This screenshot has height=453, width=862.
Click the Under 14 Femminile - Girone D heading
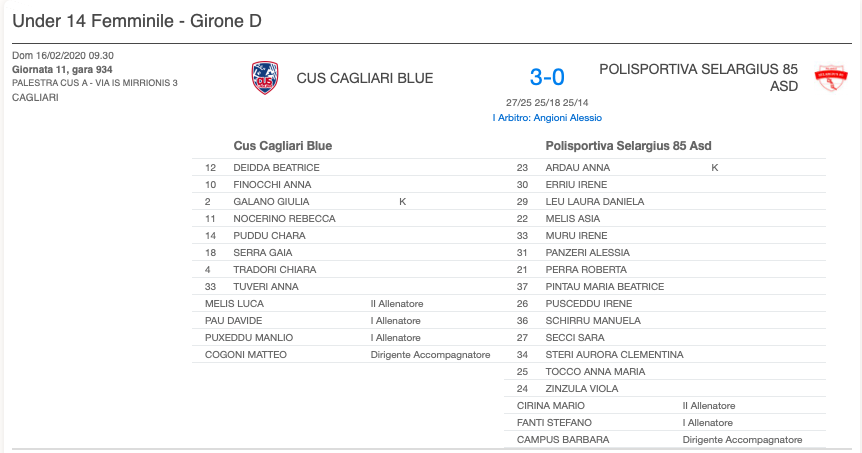tap(137, 21)
